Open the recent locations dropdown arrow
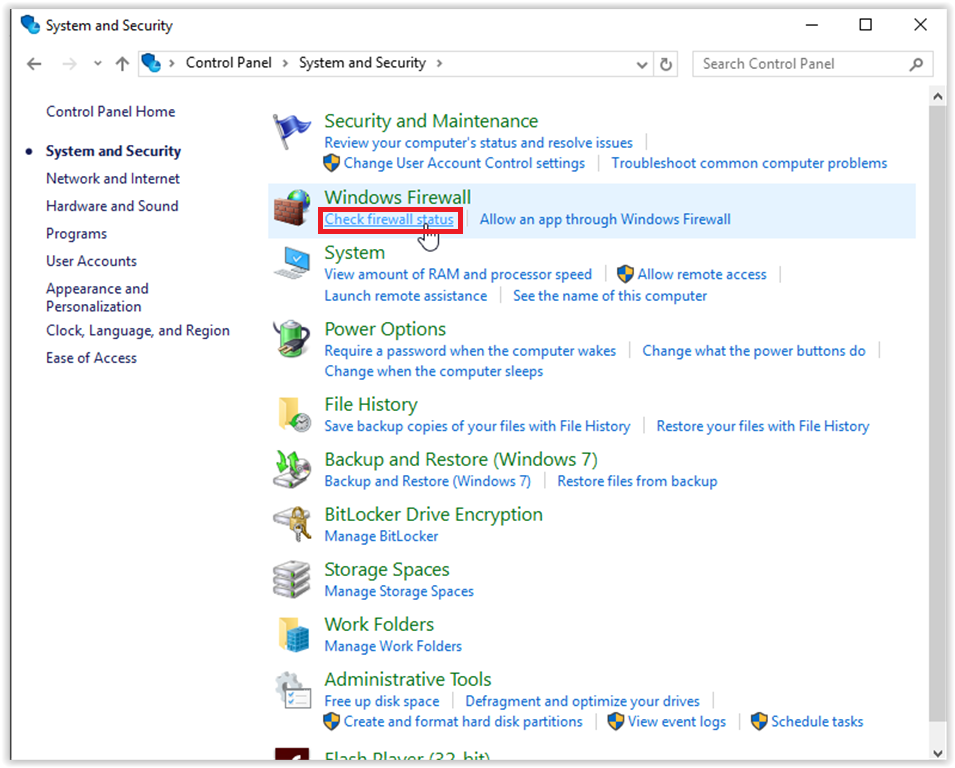955x768 pixels. click(x=97, y=63)
